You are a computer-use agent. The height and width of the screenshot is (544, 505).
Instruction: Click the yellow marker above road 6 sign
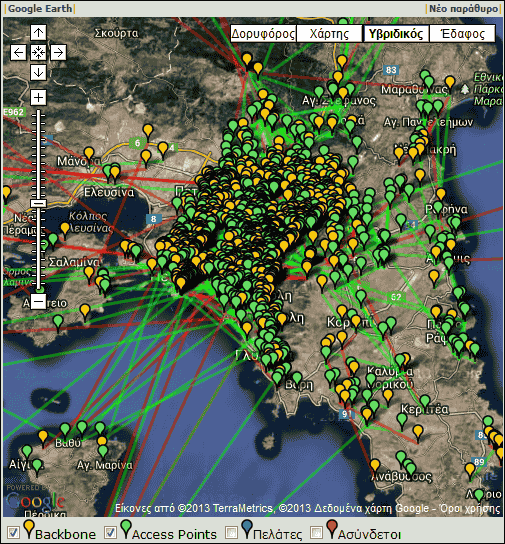point(148,130)
